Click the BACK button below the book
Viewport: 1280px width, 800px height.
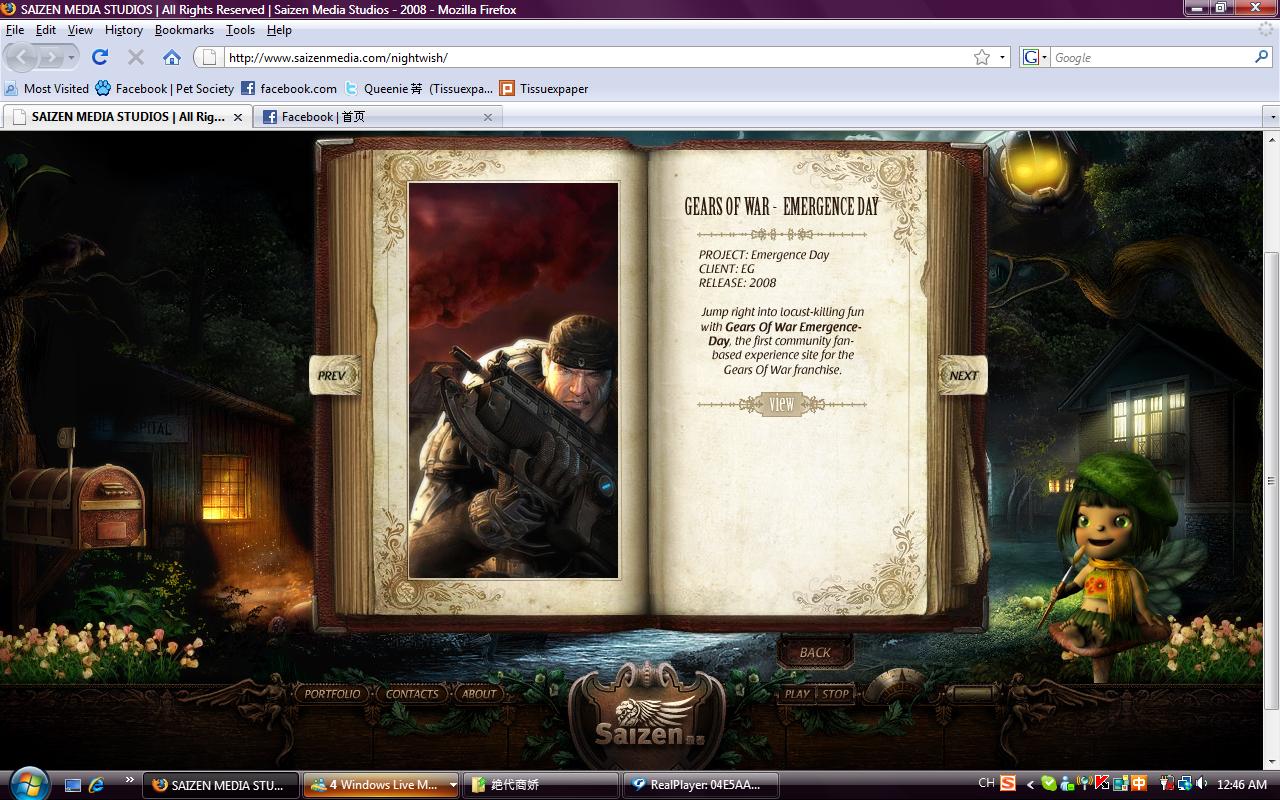click(815, 652)
